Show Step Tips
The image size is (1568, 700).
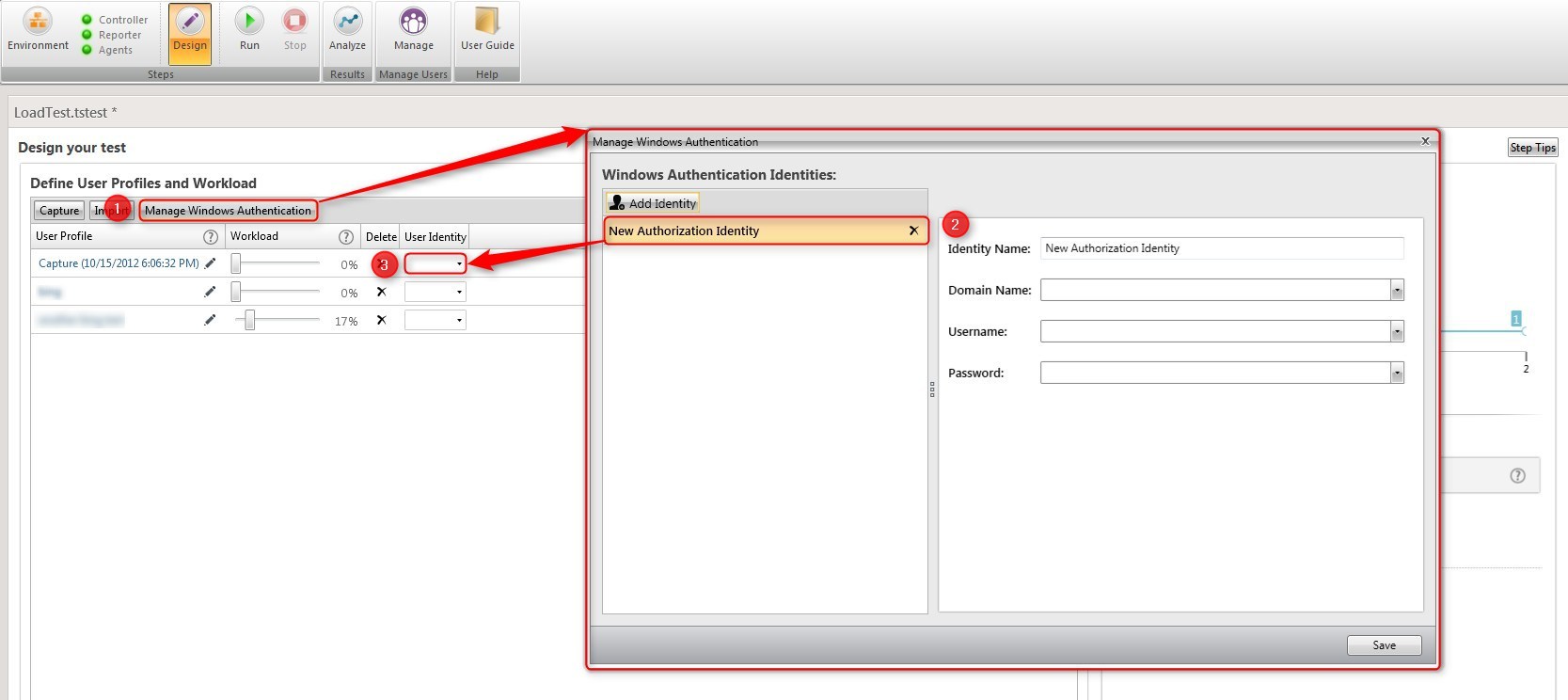click(1533, 148)
